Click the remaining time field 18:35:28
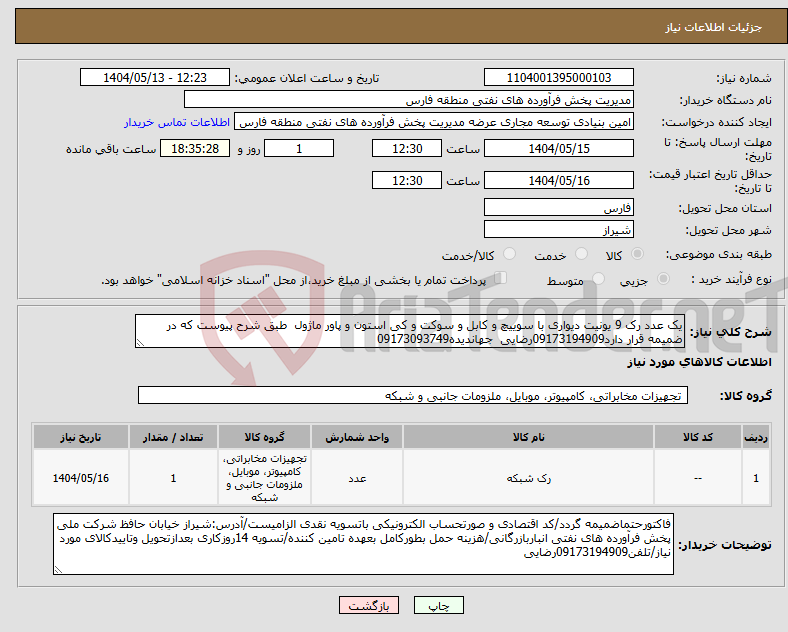 195,149
